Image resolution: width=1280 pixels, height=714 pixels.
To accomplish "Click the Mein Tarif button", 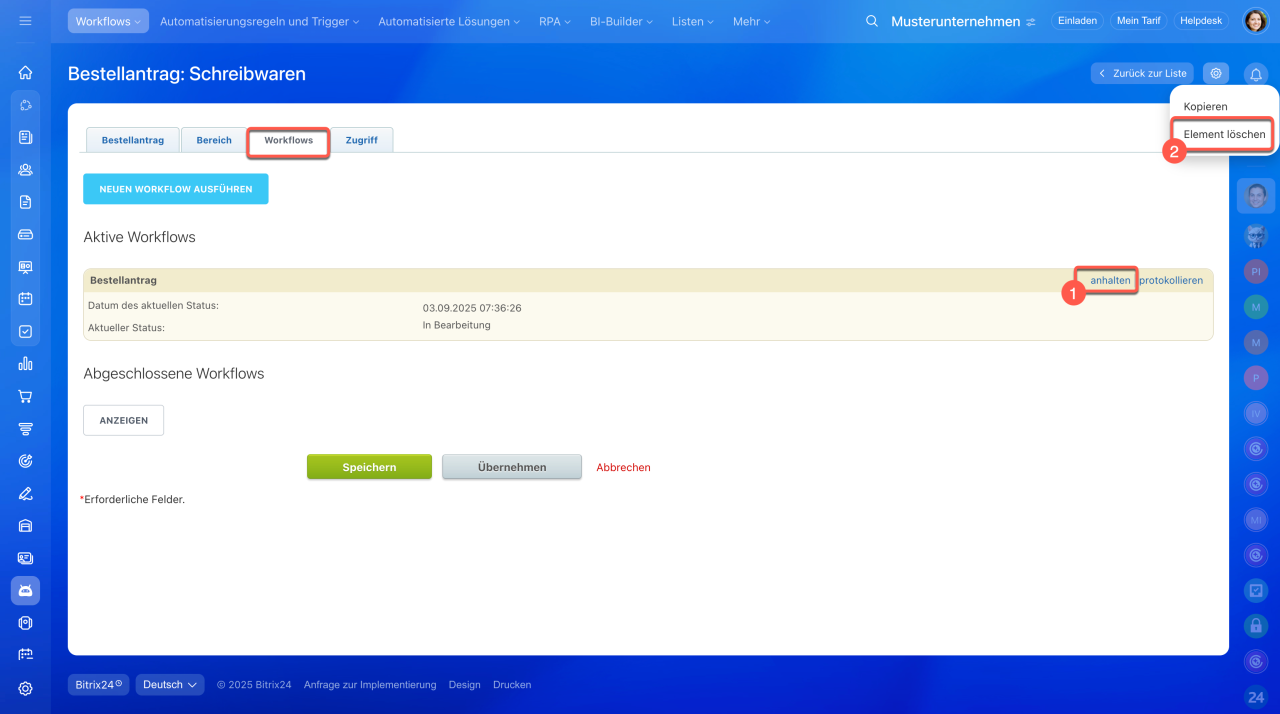I will (x=1138, y=21).
